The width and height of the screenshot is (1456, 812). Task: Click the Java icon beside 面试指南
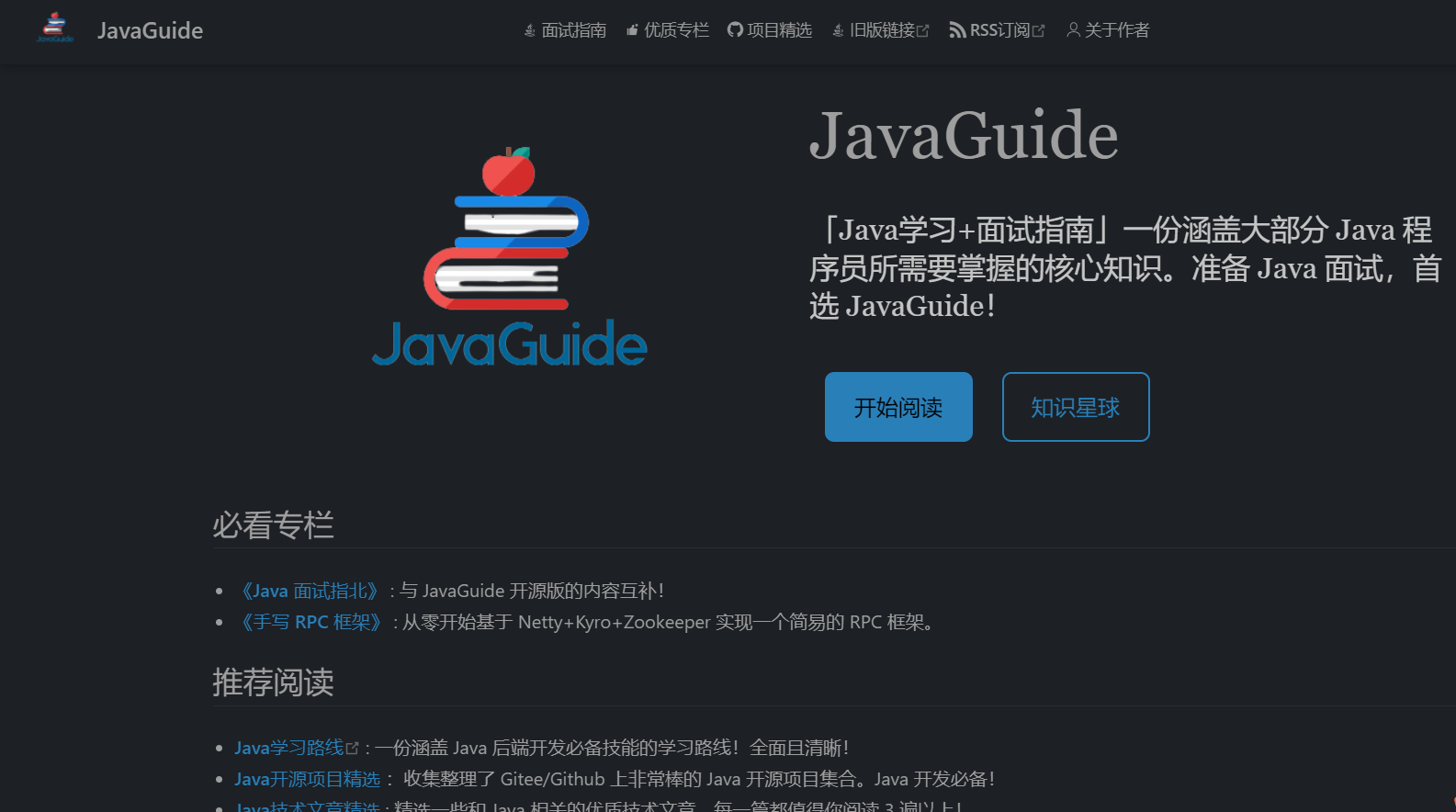(x=530, y=30)
